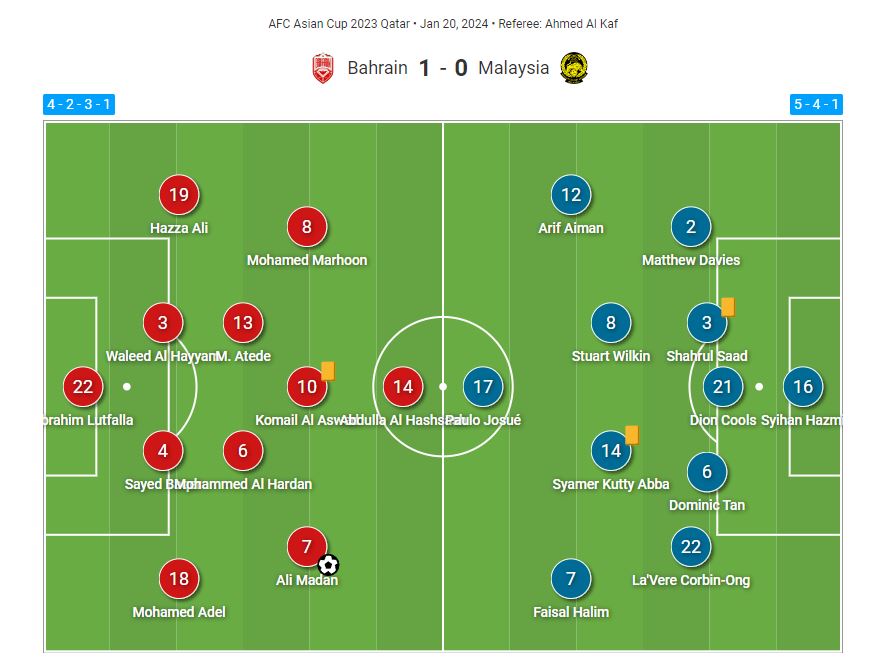
Task: Click Komail Al Aswad's yellow card icon
Action: (328, 371)
